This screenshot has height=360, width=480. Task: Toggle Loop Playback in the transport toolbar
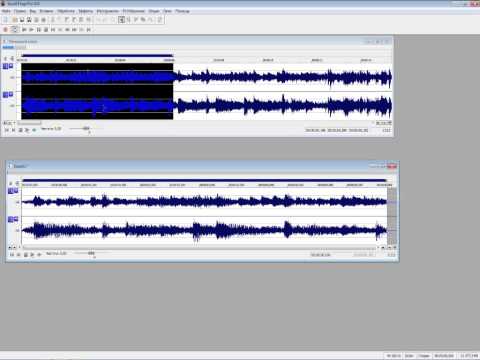pos(15,30)
